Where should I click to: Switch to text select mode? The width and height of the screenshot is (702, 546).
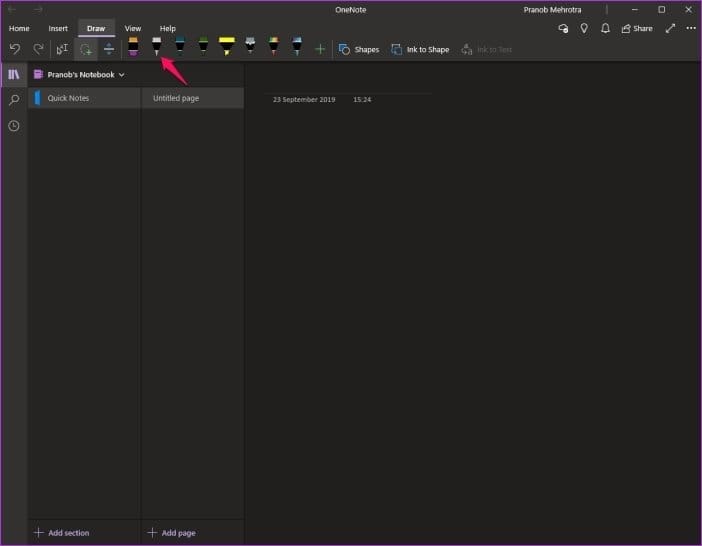click(x=62, y=49)
